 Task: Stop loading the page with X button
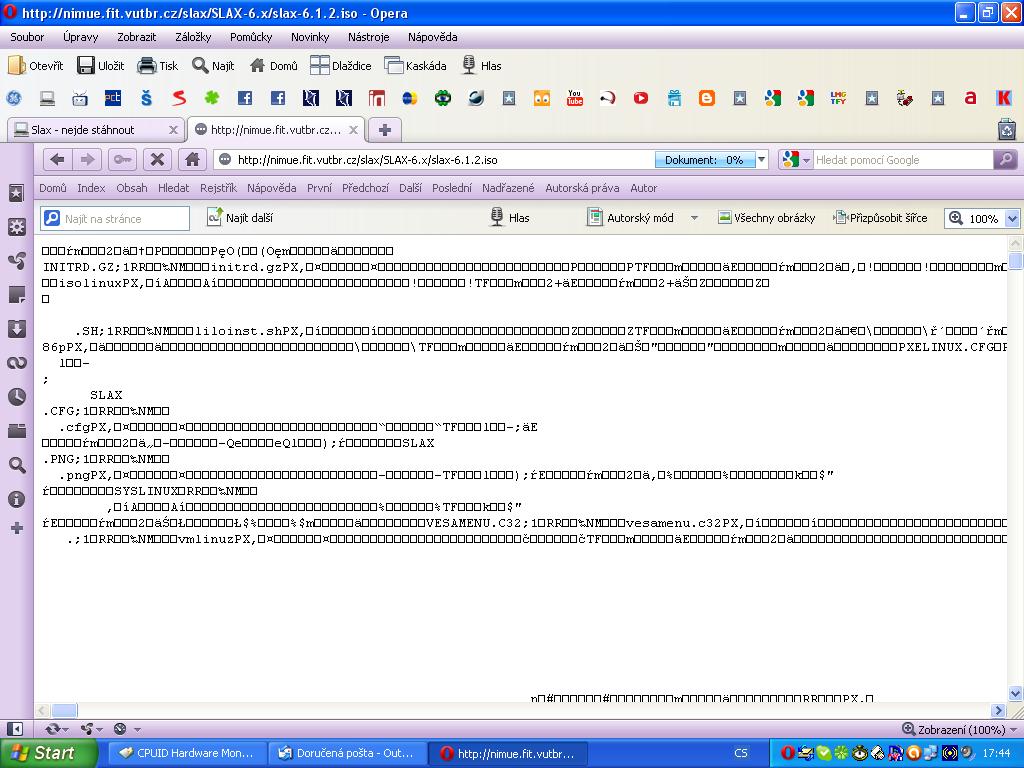point(156,160)
